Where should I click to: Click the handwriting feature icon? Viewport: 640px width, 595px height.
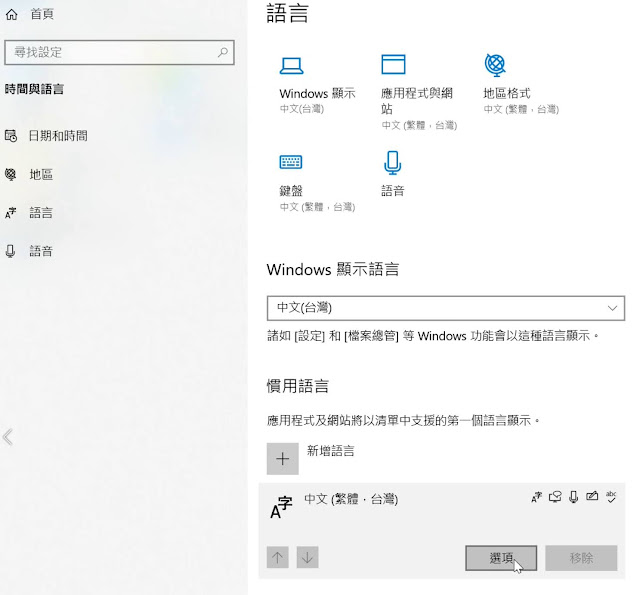click(592, 496)
